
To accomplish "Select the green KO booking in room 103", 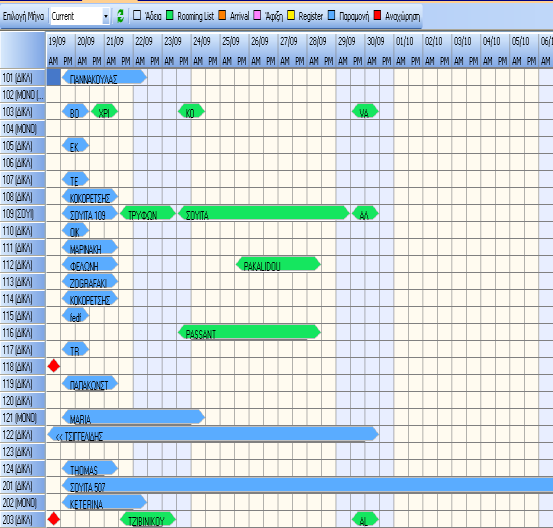I will tap(191, 112).
